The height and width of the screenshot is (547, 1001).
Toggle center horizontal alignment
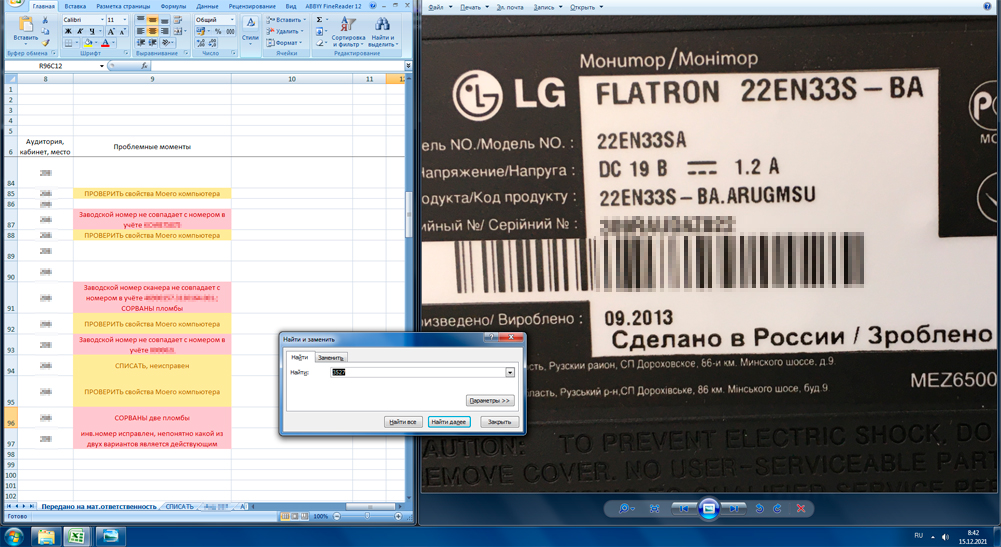152,31
